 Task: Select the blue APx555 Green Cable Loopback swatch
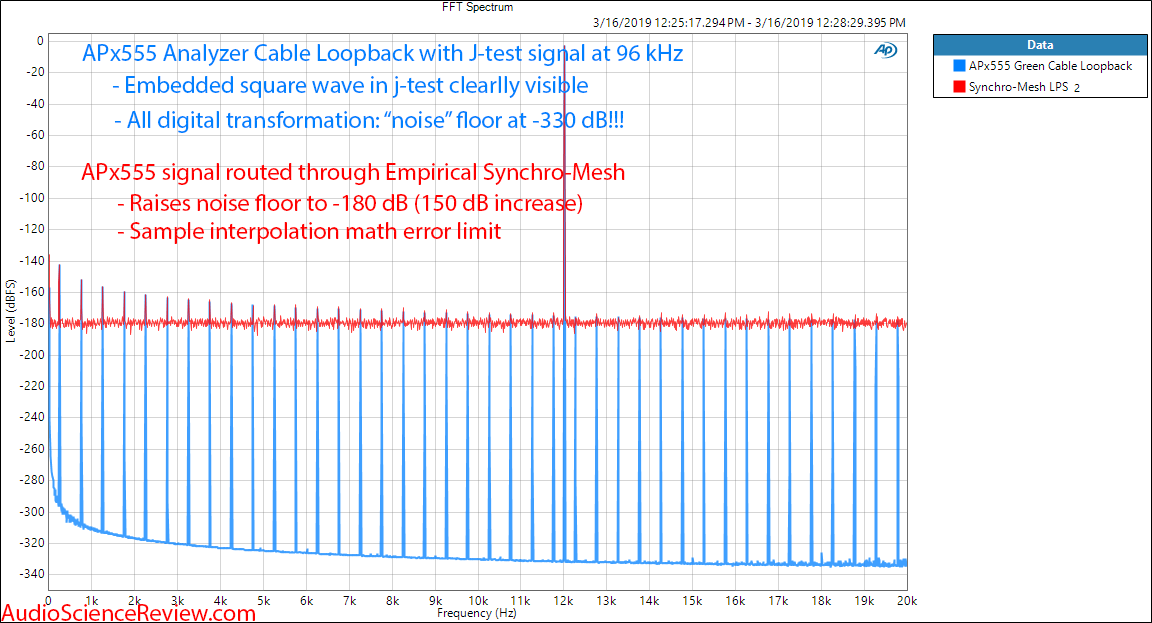click(959, 65)
